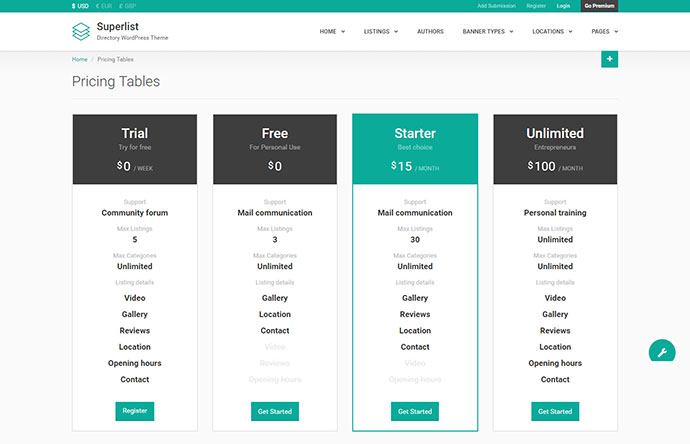The height and width of the screenshot is (444, 690).
Task: Click the Register button in Trial plan
Action: point(135,411)
